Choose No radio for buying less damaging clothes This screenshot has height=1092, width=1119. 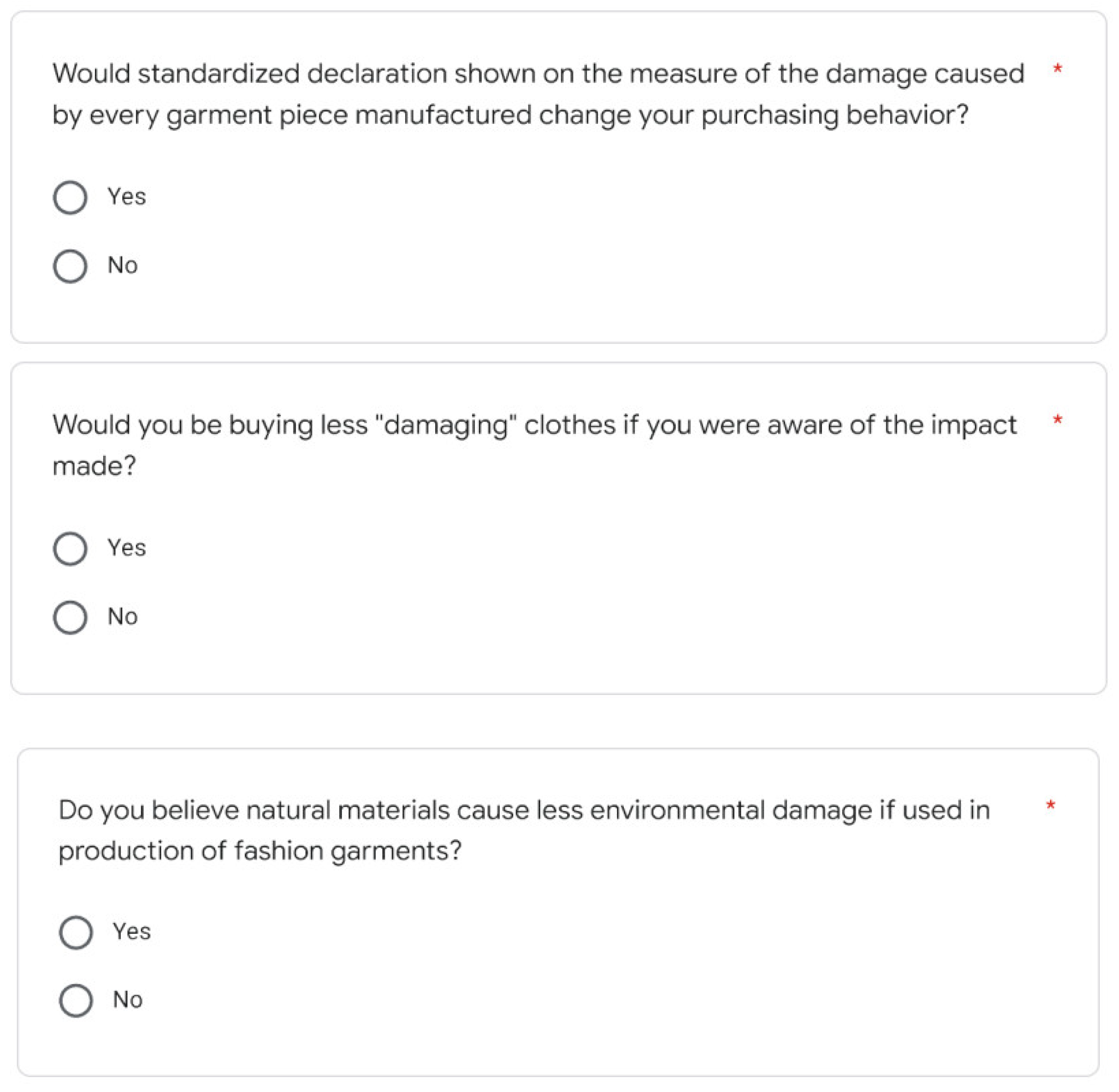click(70, 618)
